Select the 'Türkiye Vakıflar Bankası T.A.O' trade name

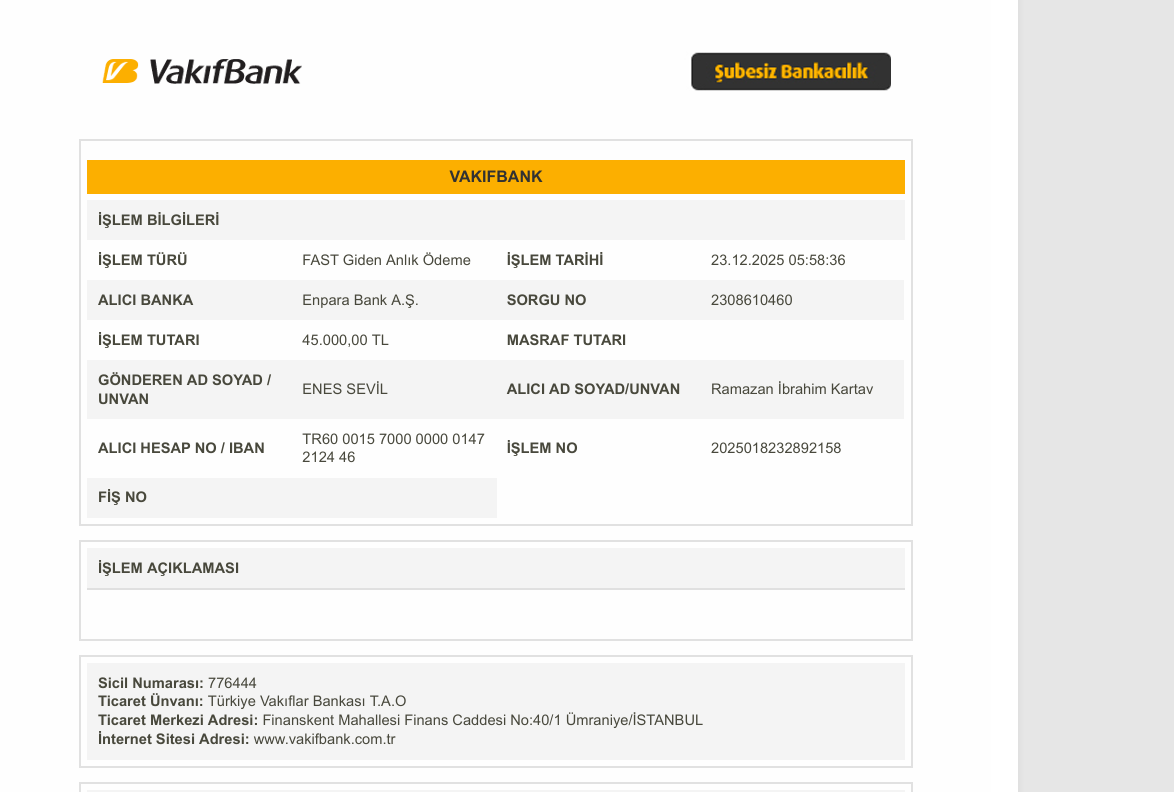[x=307, y=701]
